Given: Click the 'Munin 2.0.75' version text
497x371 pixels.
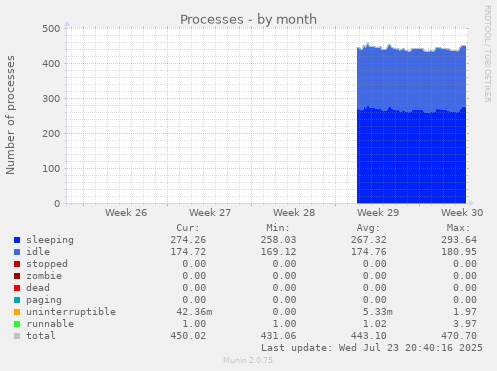Looking at the screenshot, I should (x=248, y=360).
